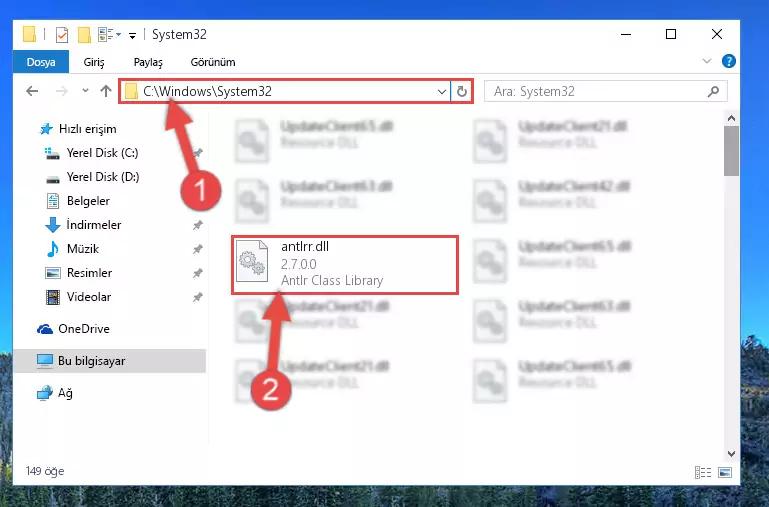Viewport: 769px width, 507px height.
Task: Click the C:\Windows\System32 address bar
Action: pos(284,91)
